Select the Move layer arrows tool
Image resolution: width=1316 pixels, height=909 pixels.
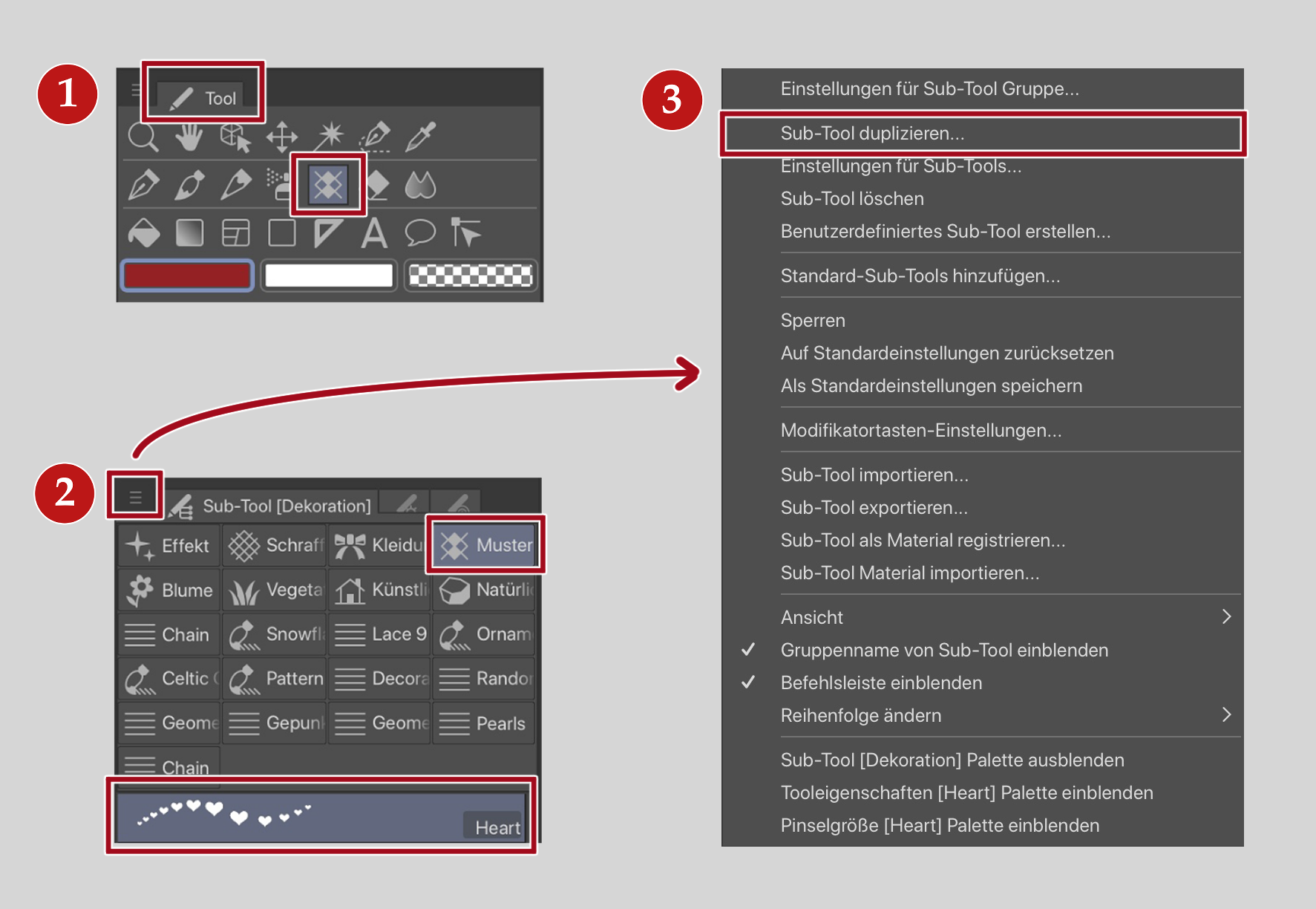tap(282, 137)
